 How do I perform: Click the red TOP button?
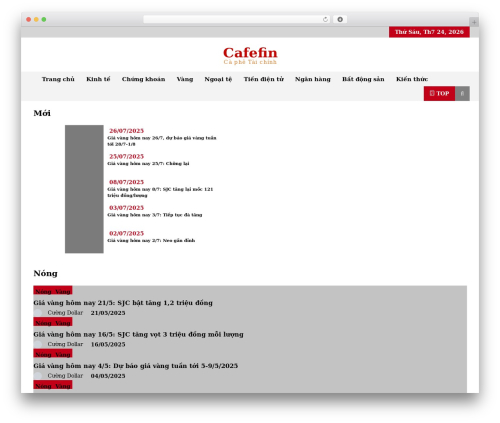click(439, 93)
